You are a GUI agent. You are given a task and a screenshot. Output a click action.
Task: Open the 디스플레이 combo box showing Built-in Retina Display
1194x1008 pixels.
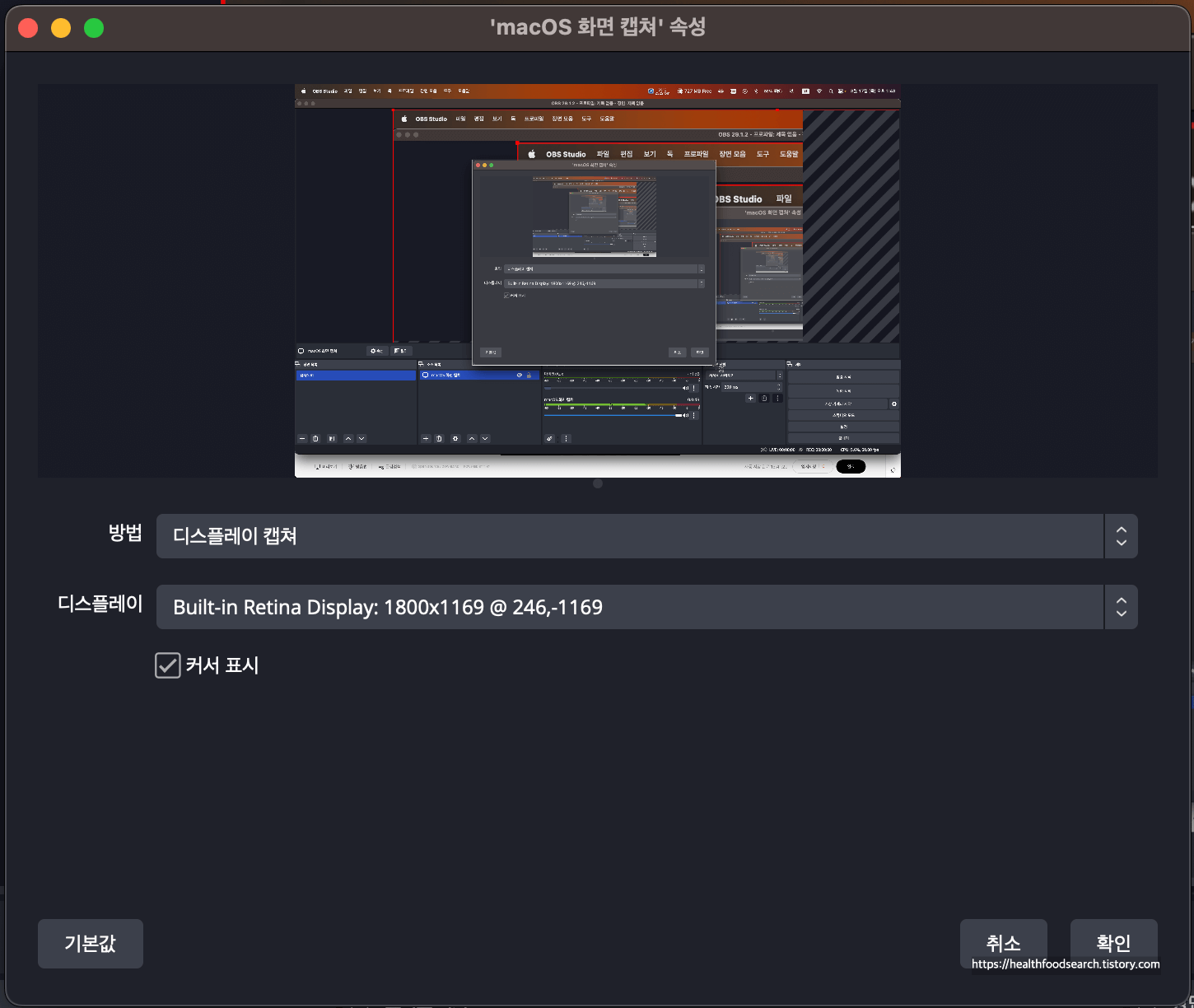click(x=646, y=607)
